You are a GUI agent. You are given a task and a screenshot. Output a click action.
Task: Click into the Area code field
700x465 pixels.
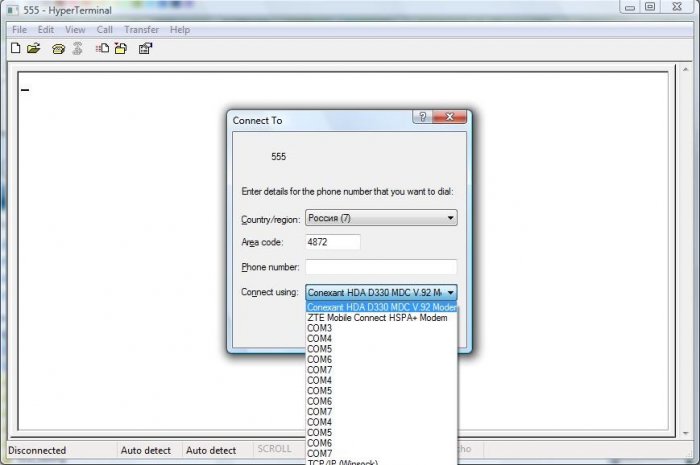[332, 242]
